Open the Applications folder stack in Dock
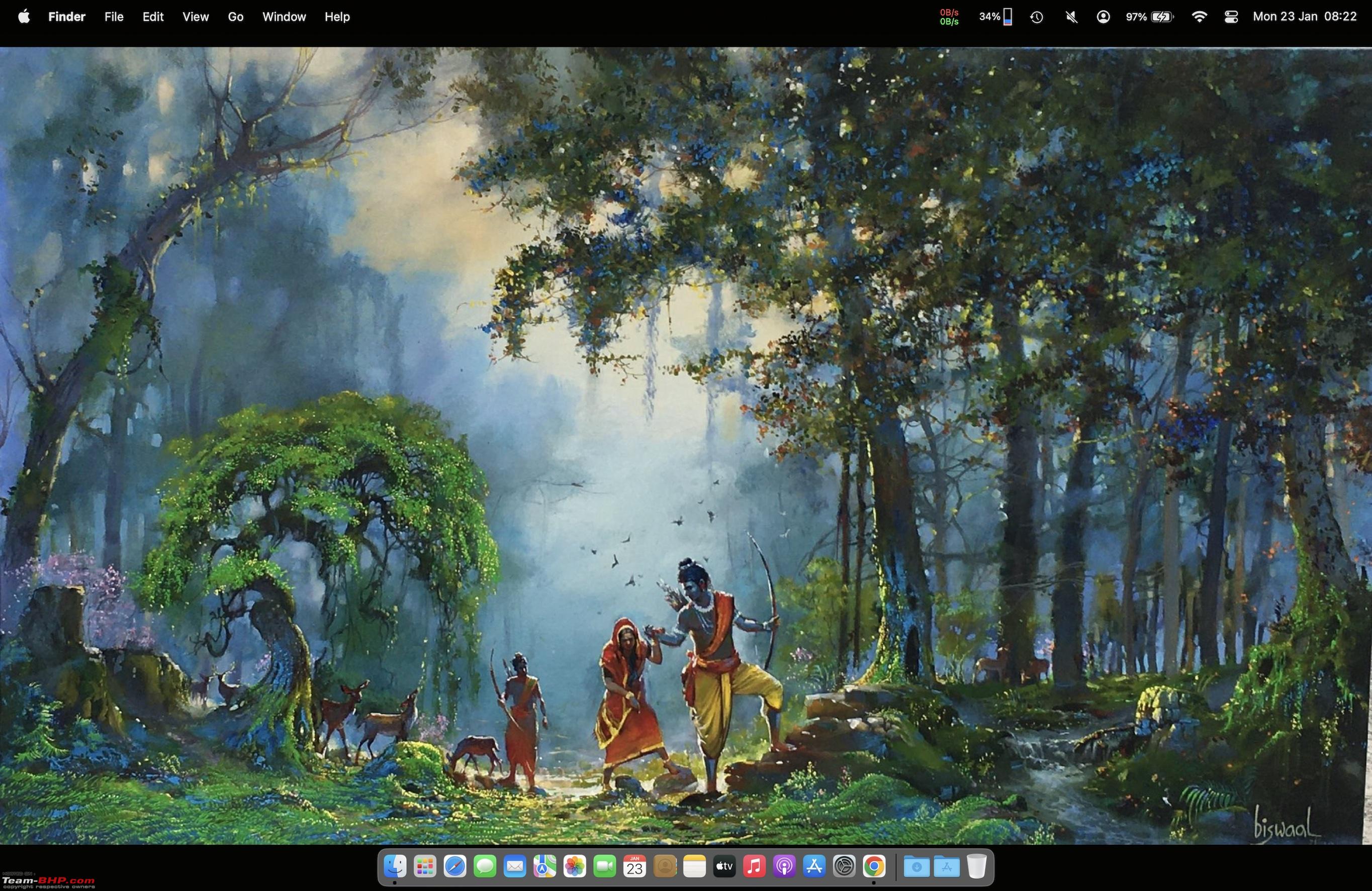Screen dimensions: 1372x891 coord(947,866)
